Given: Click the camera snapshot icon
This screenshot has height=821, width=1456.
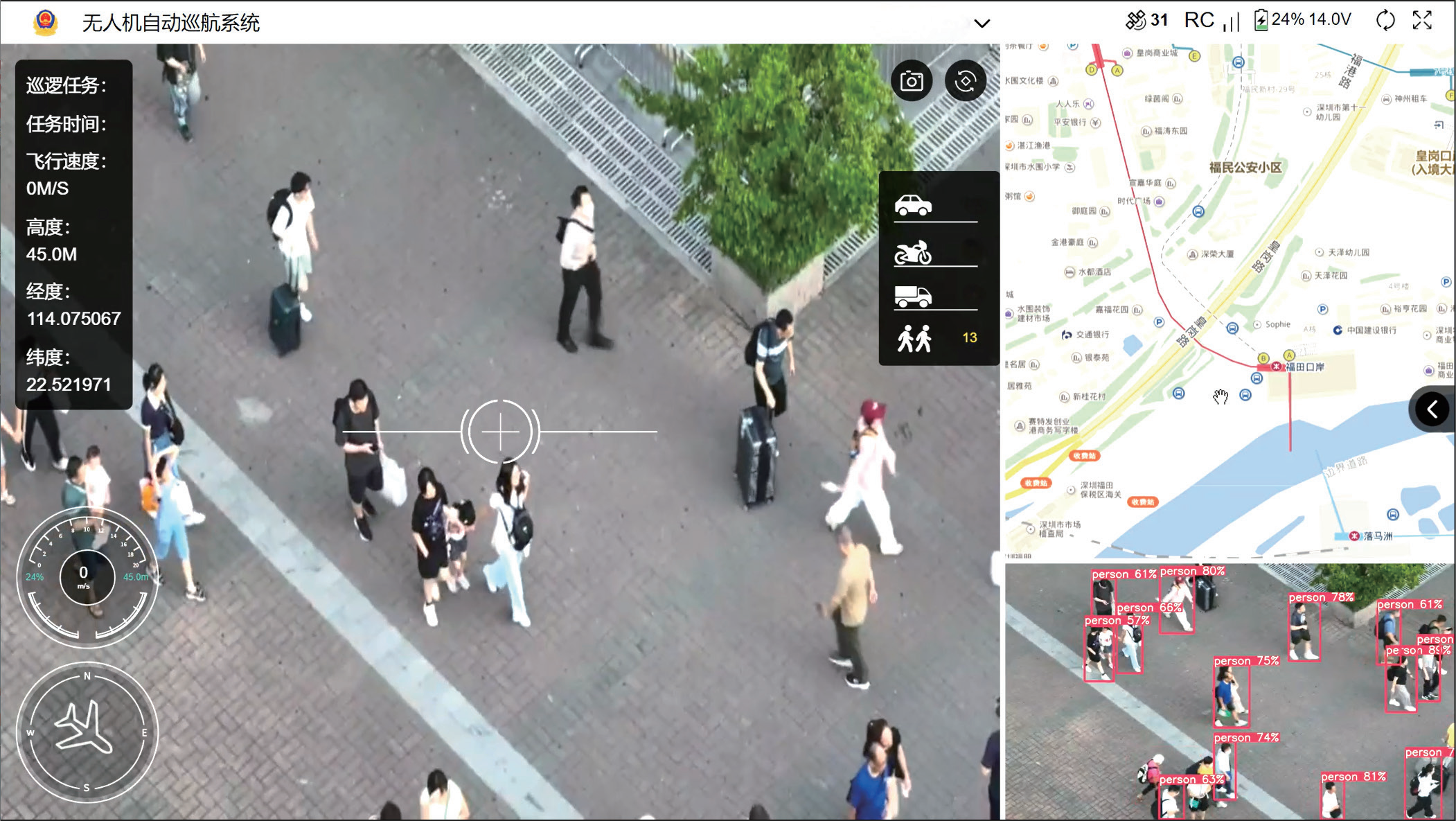Looking at the screenshot, I should [x=911, y=81].
